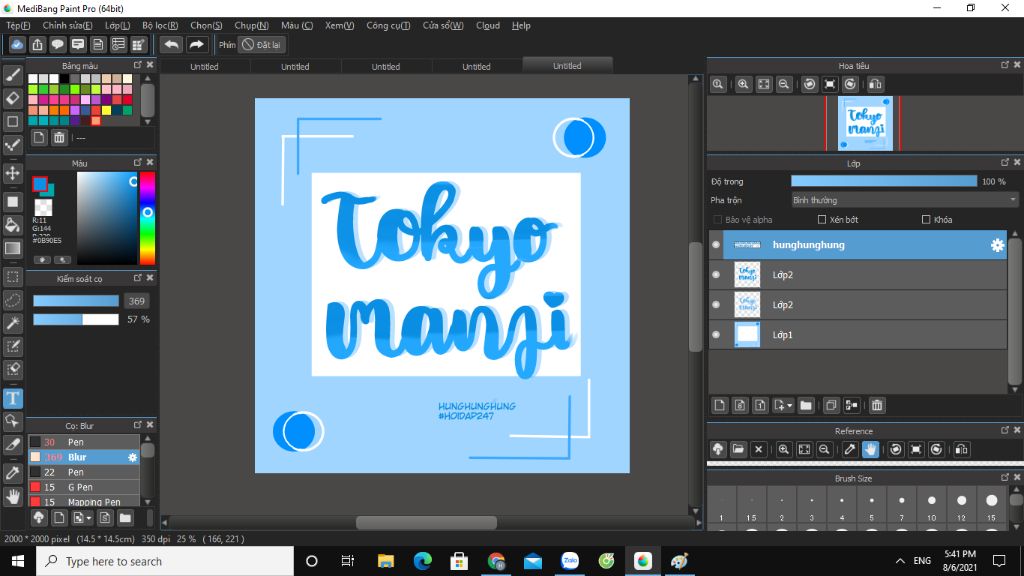Activate the Magic Wand selection tool
Viewport: 1024px width, 576px height.
coord(13,323)
